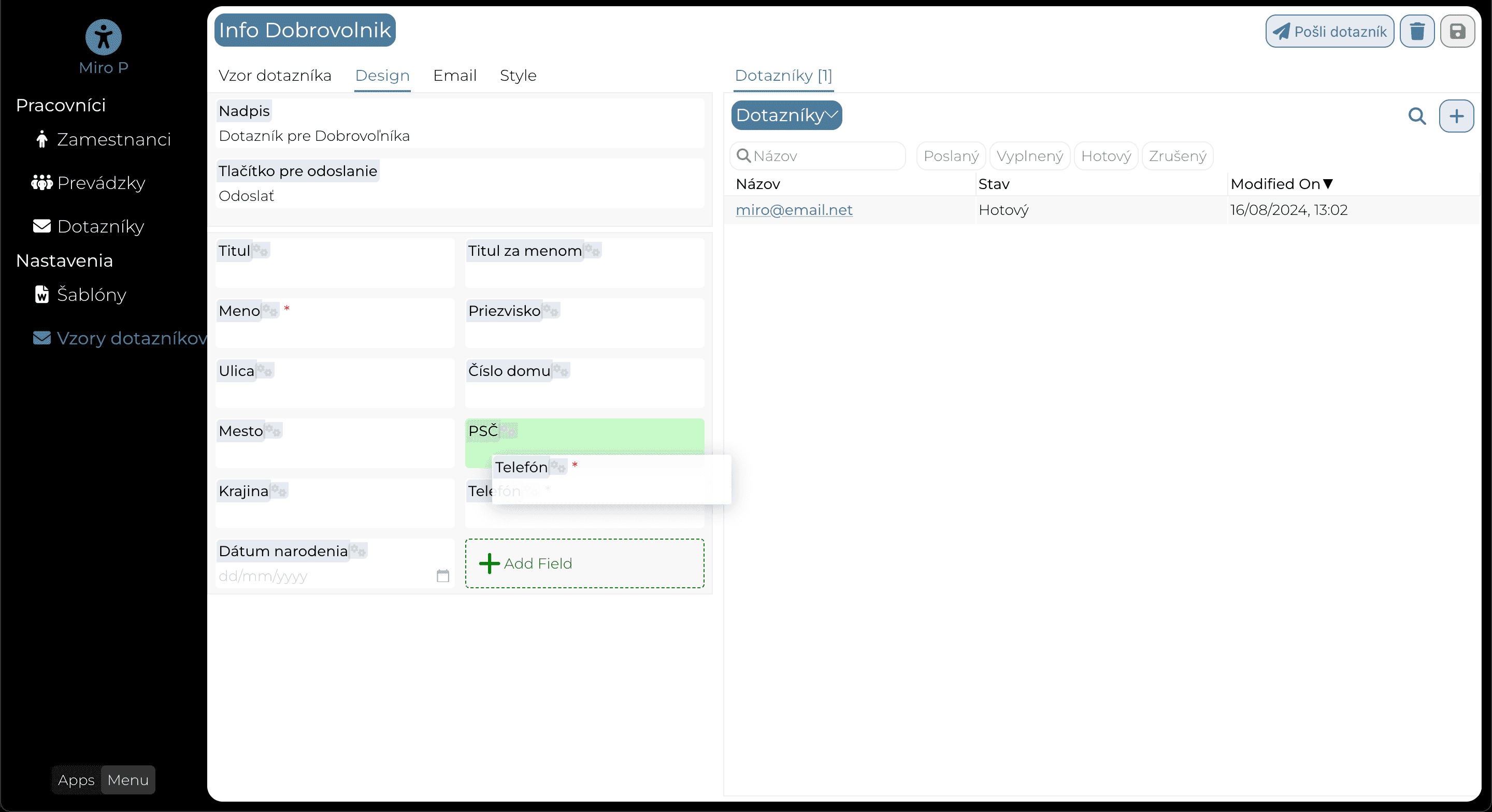The width and height of the screenshot is (1492, 812).
Task: Open settings gear for Ulica field
Action: [x=265, y=371]
